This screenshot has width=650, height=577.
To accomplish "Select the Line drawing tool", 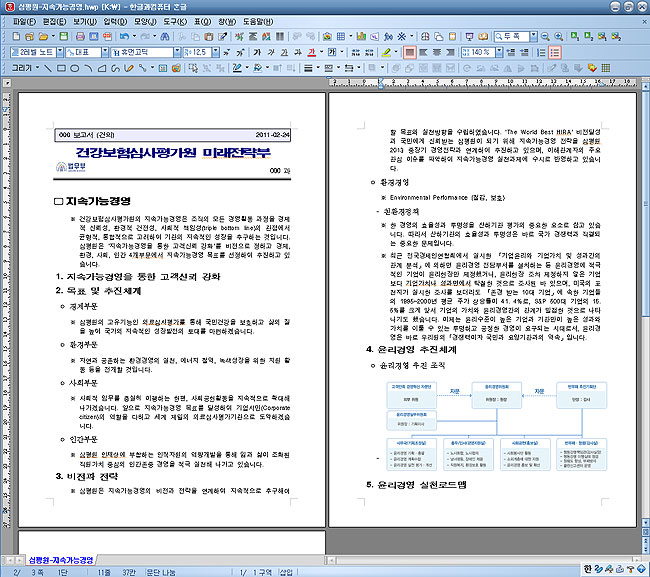I will point(48,68).
